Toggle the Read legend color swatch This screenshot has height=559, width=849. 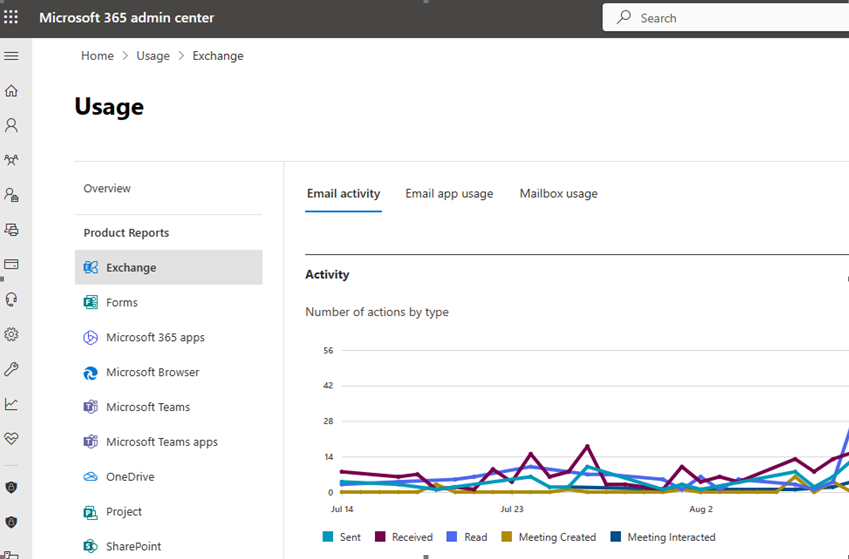click(452, 537)
